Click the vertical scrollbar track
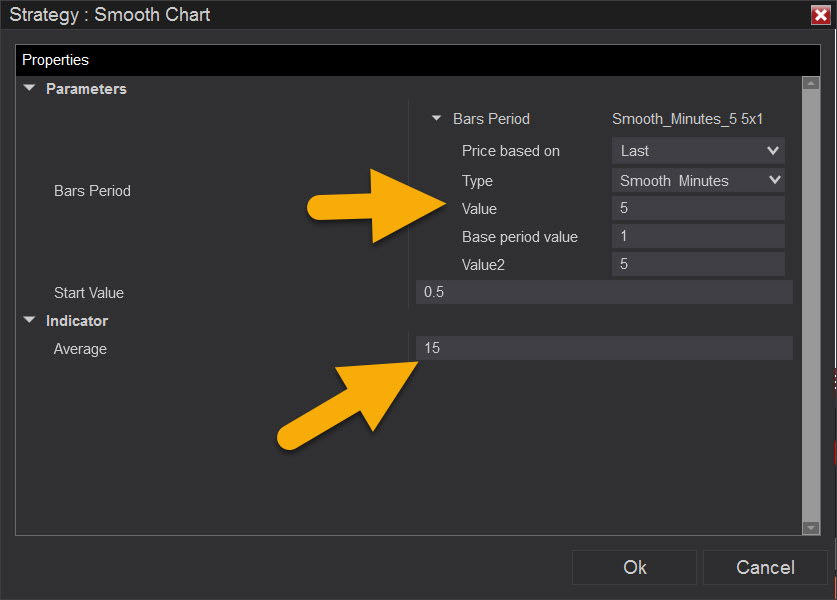The width and height of the screenshot is (837, 600). coord(811,305)
